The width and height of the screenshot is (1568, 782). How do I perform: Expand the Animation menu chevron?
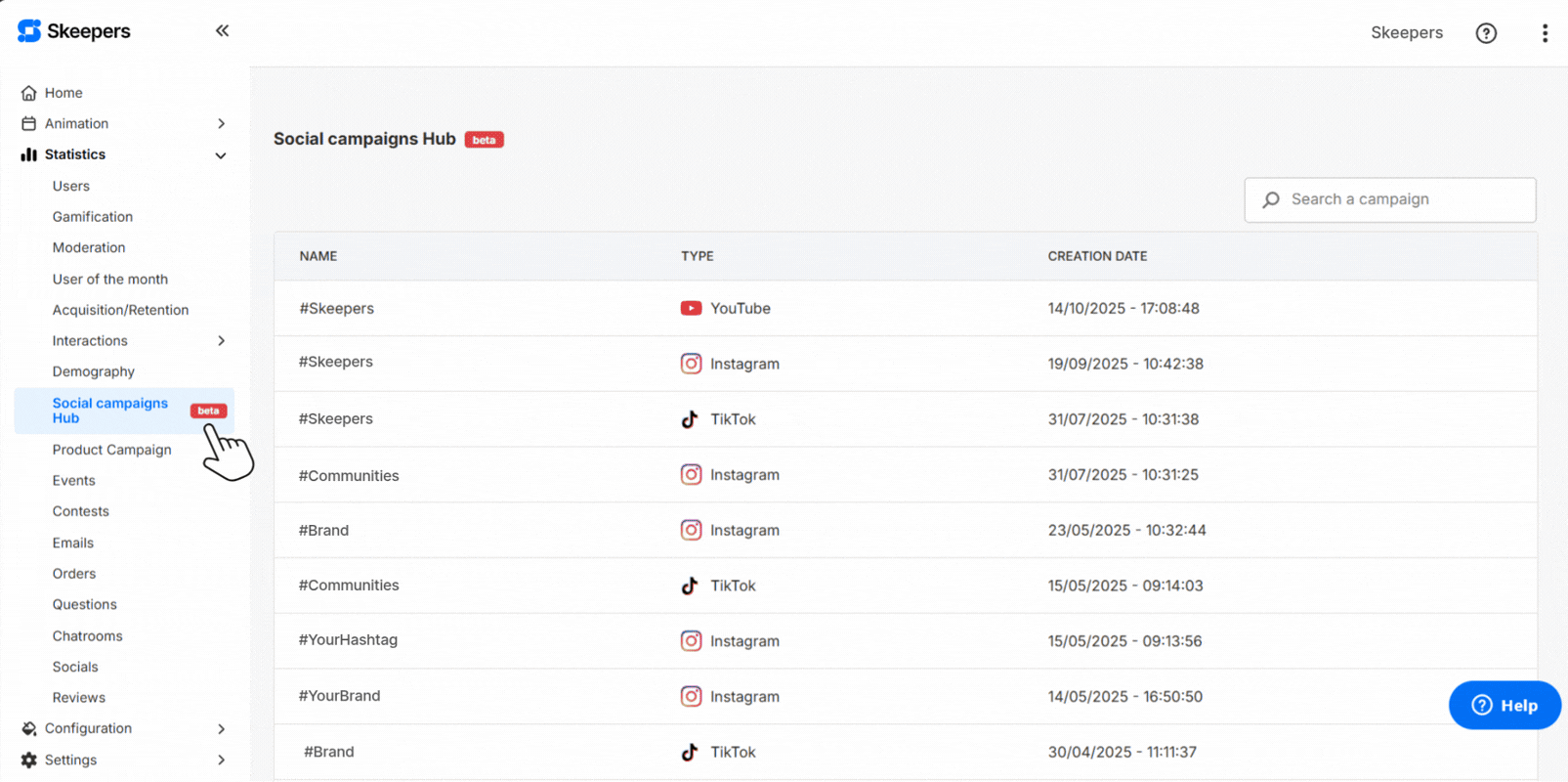click(221, 124)
